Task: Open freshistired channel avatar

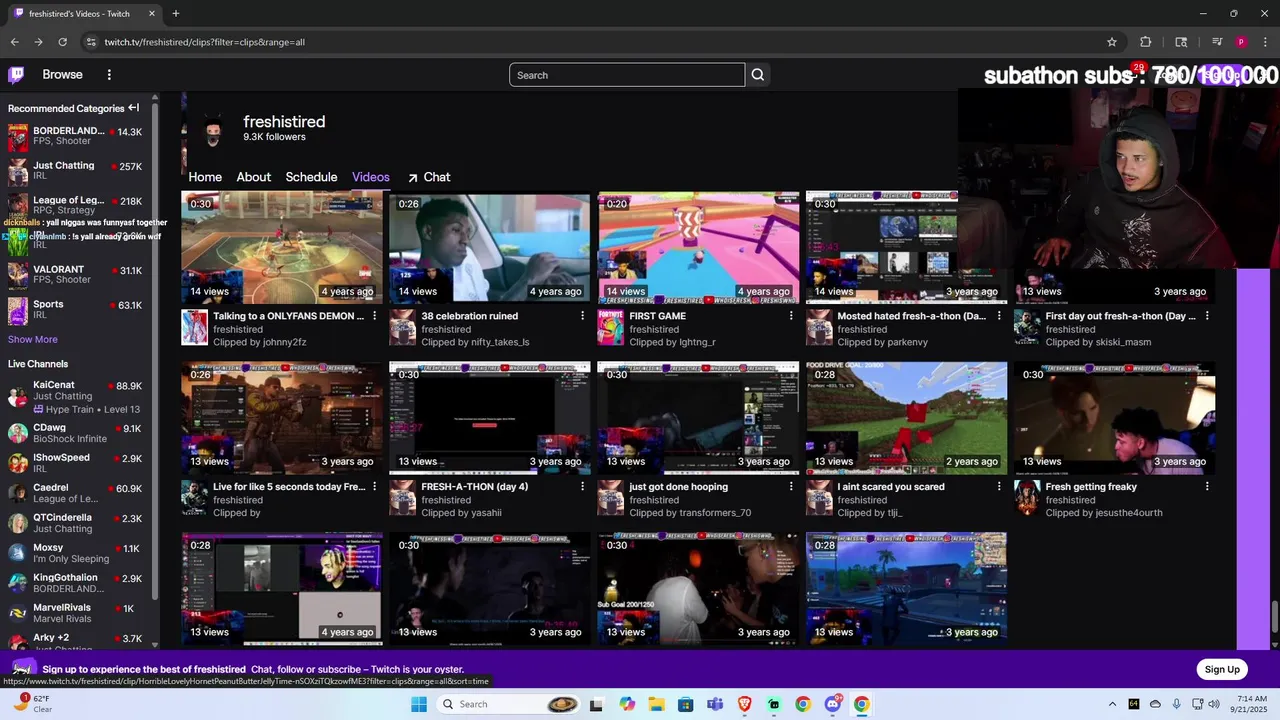Action: tap(213, 131)
